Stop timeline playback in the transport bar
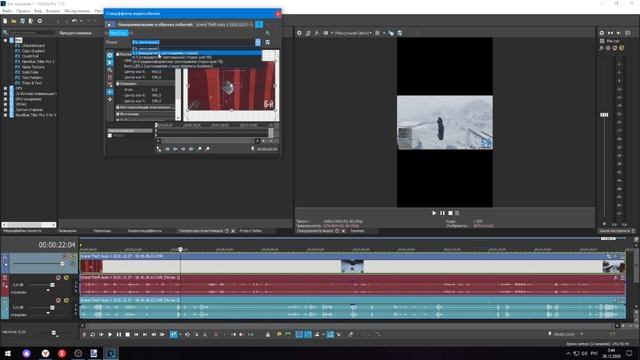Screen dimensions: 640x360 click(x=127, y=334)
